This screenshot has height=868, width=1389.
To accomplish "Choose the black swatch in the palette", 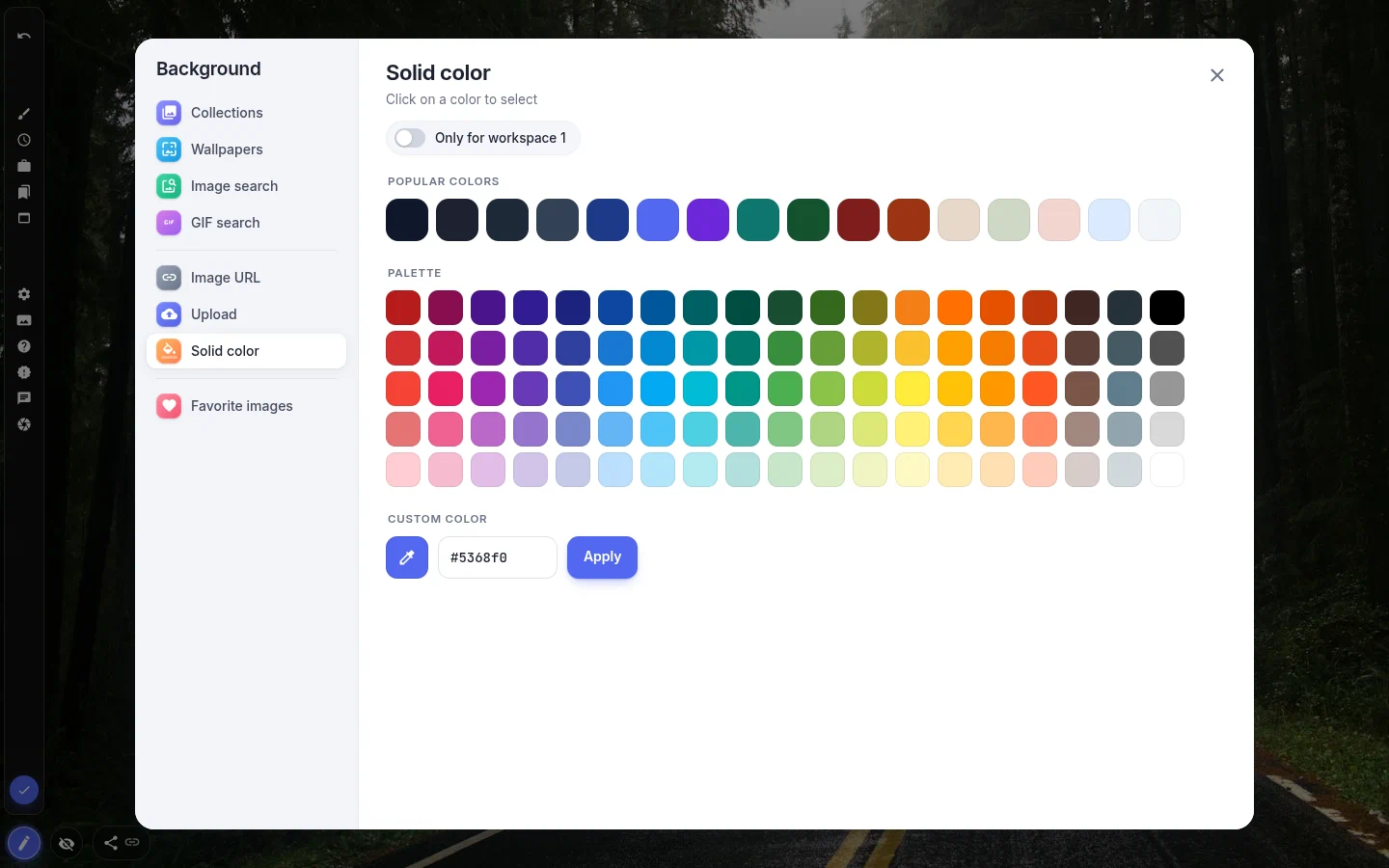I will [1167, 308].
